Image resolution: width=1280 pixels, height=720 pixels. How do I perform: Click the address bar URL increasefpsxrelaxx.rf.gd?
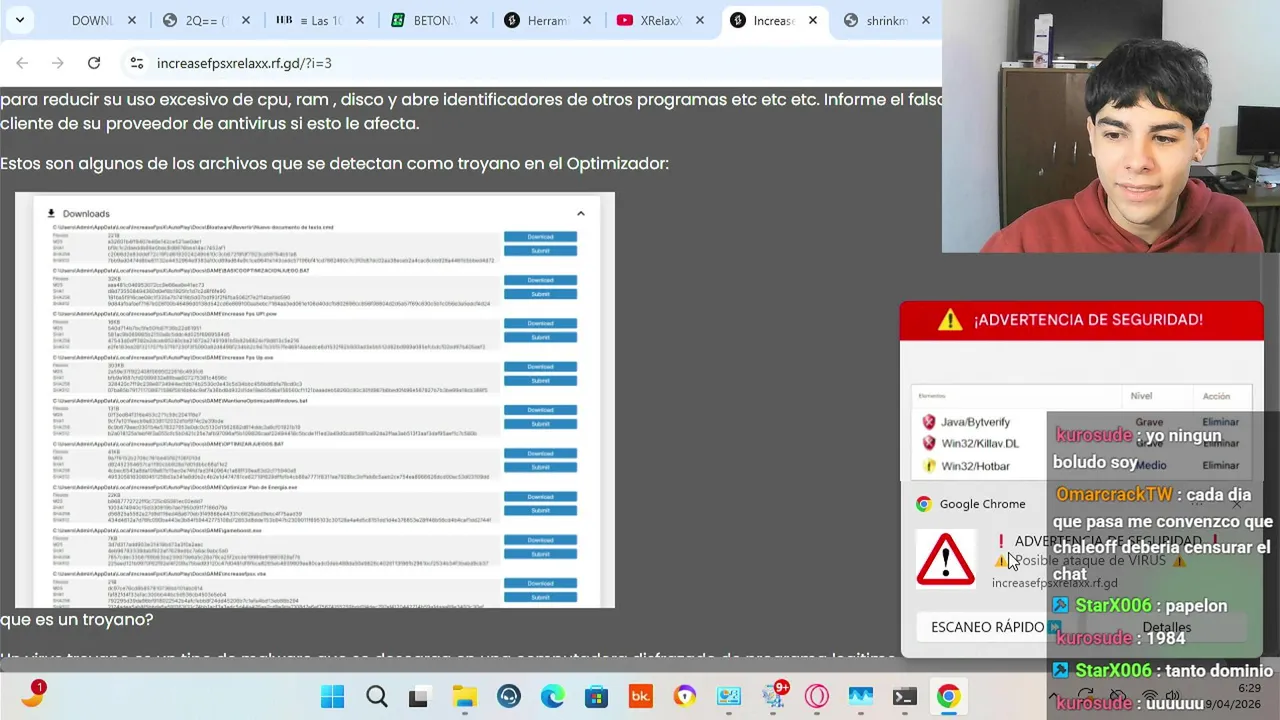pos(244,63)
